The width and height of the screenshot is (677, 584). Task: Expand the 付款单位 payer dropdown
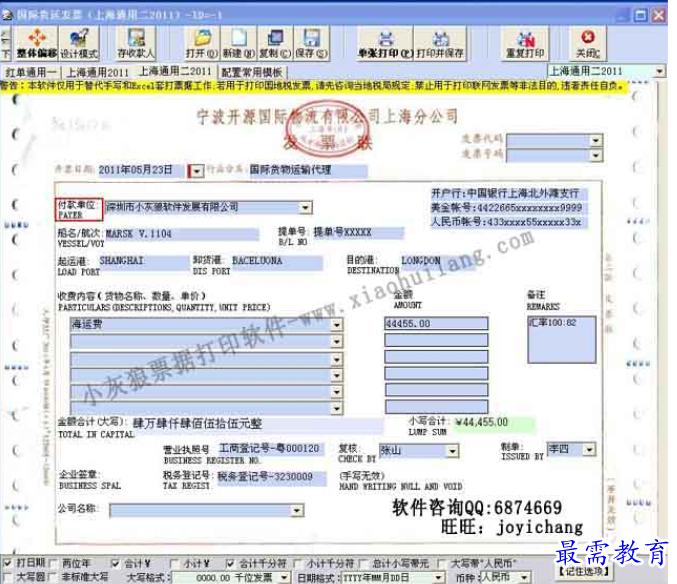click(x=306, y=208)
